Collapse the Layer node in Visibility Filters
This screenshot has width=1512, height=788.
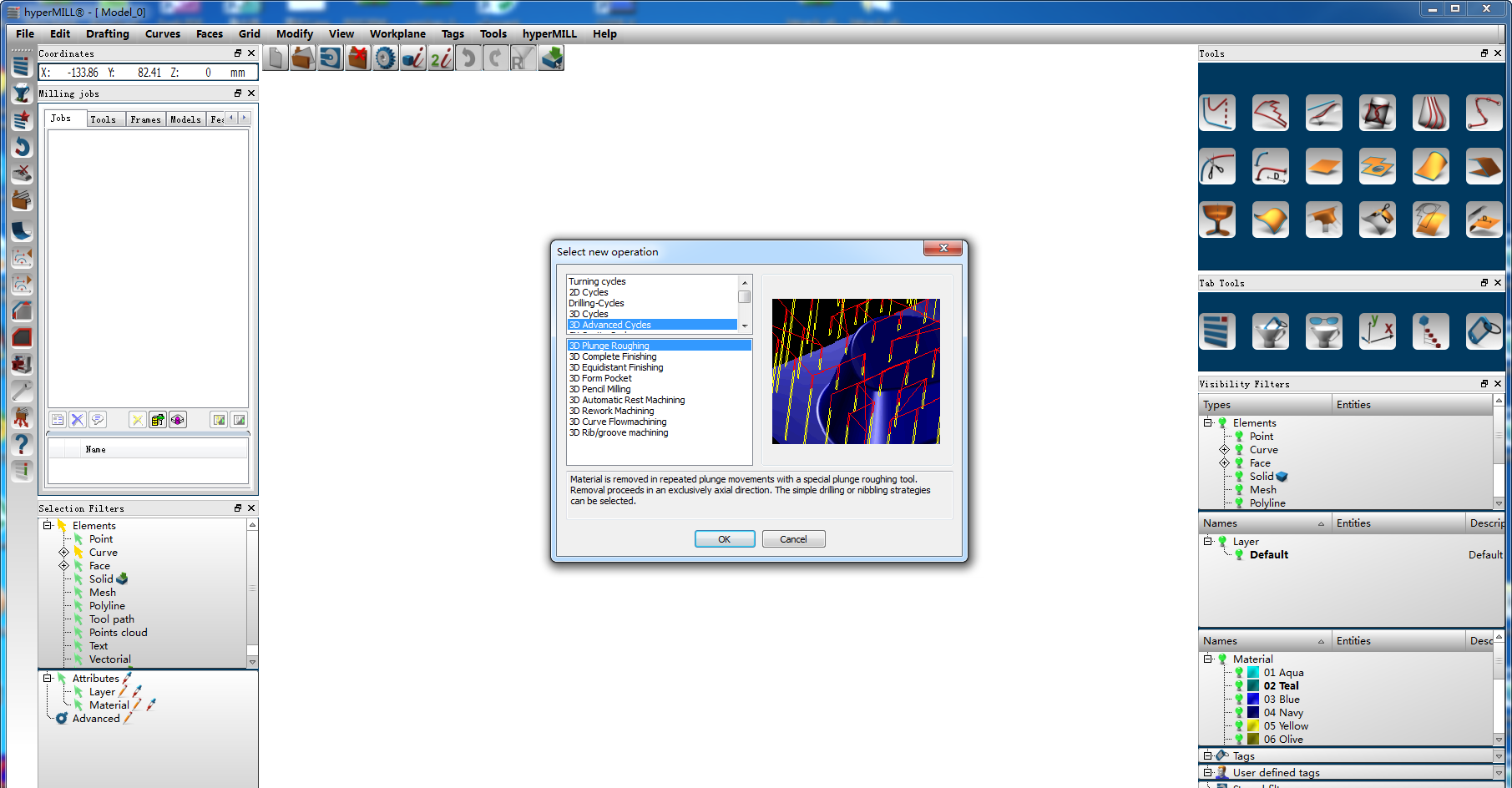pyautogui.click(x=1207, y=542)
